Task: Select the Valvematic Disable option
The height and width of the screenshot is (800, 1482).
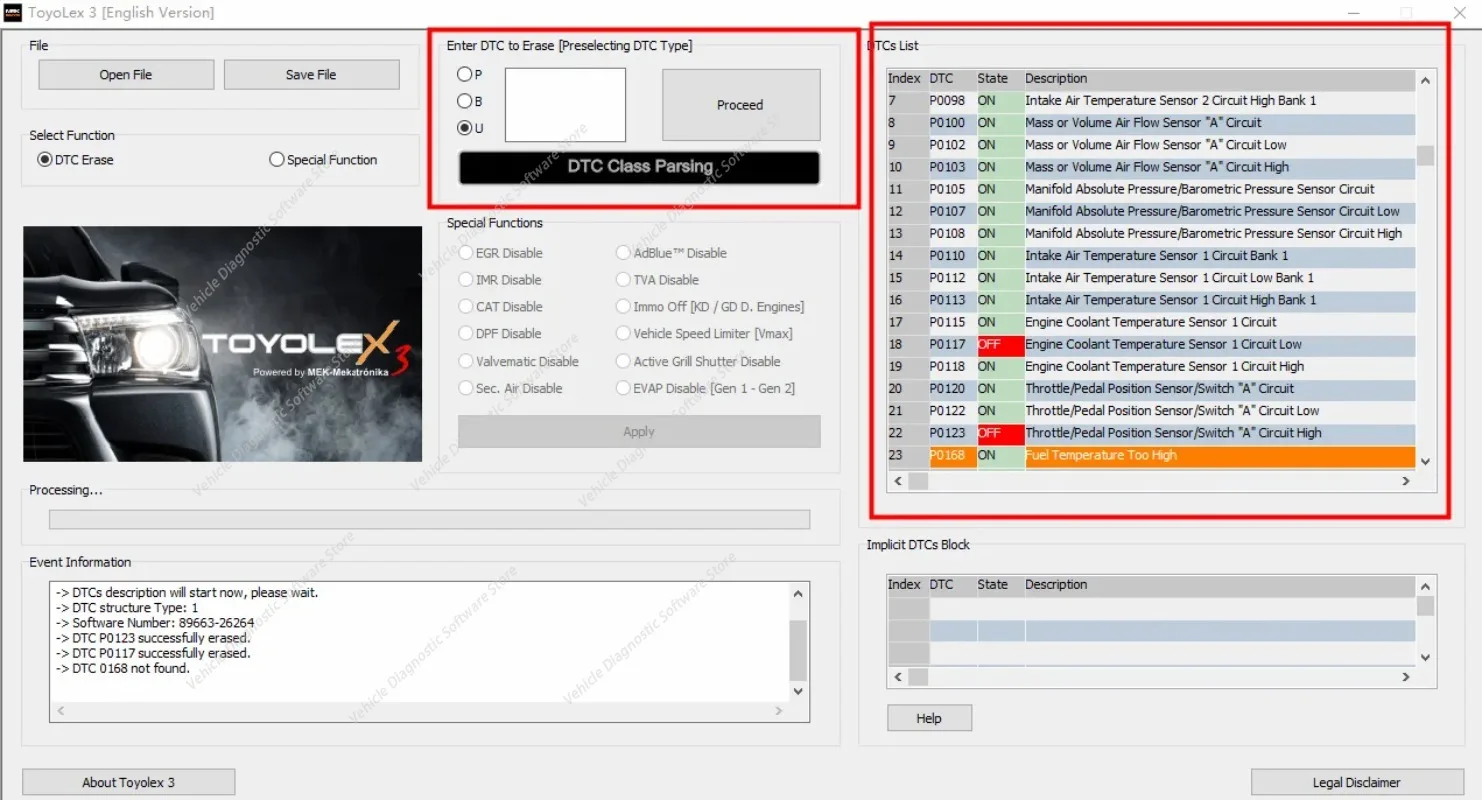Action: [x=519, y=362]
